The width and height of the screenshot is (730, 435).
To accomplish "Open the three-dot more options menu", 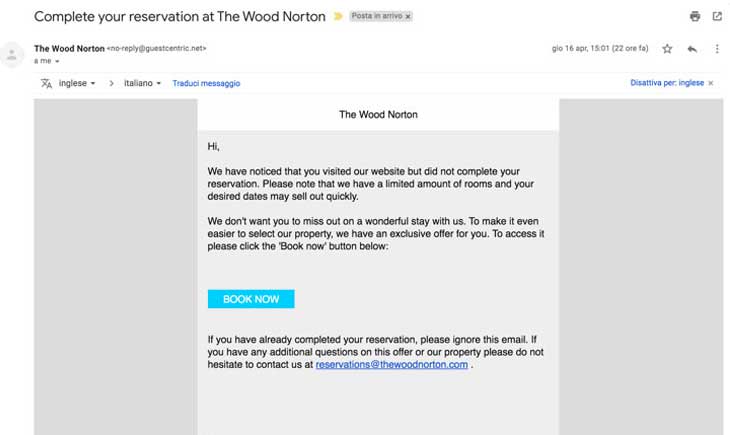I will [717, 48].
